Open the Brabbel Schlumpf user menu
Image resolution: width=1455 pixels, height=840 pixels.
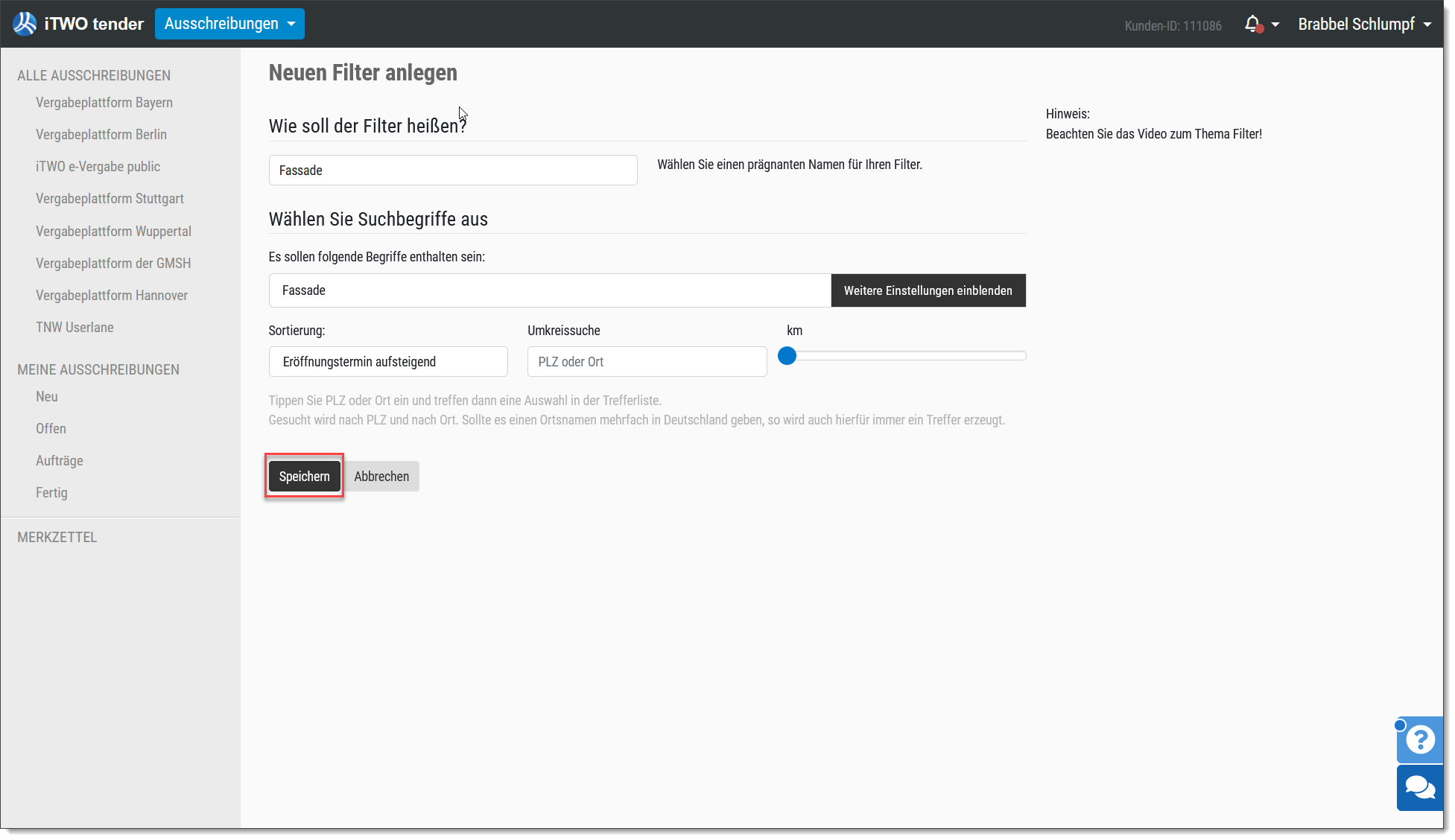point(1364,24)
